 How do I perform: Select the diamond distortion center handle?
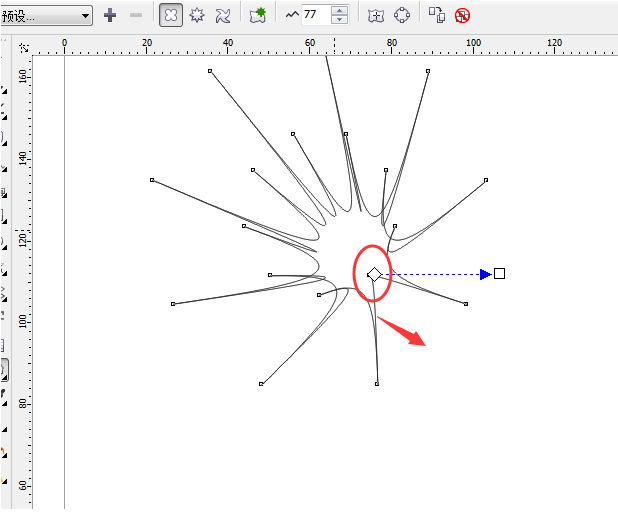(x=374, y=274)
